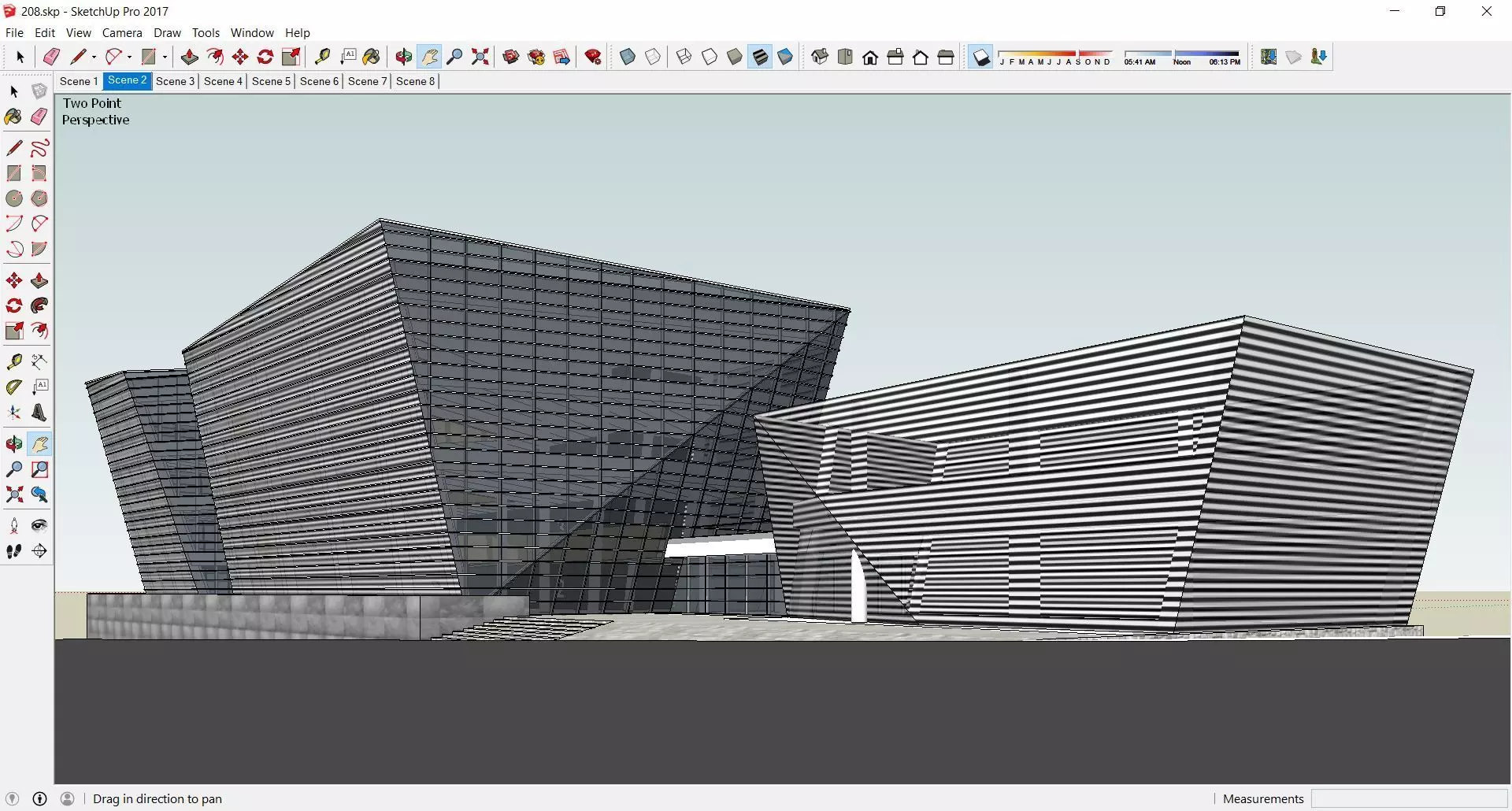Click the sign-in user status icon
1512x811 pixels.
(68, 798)
